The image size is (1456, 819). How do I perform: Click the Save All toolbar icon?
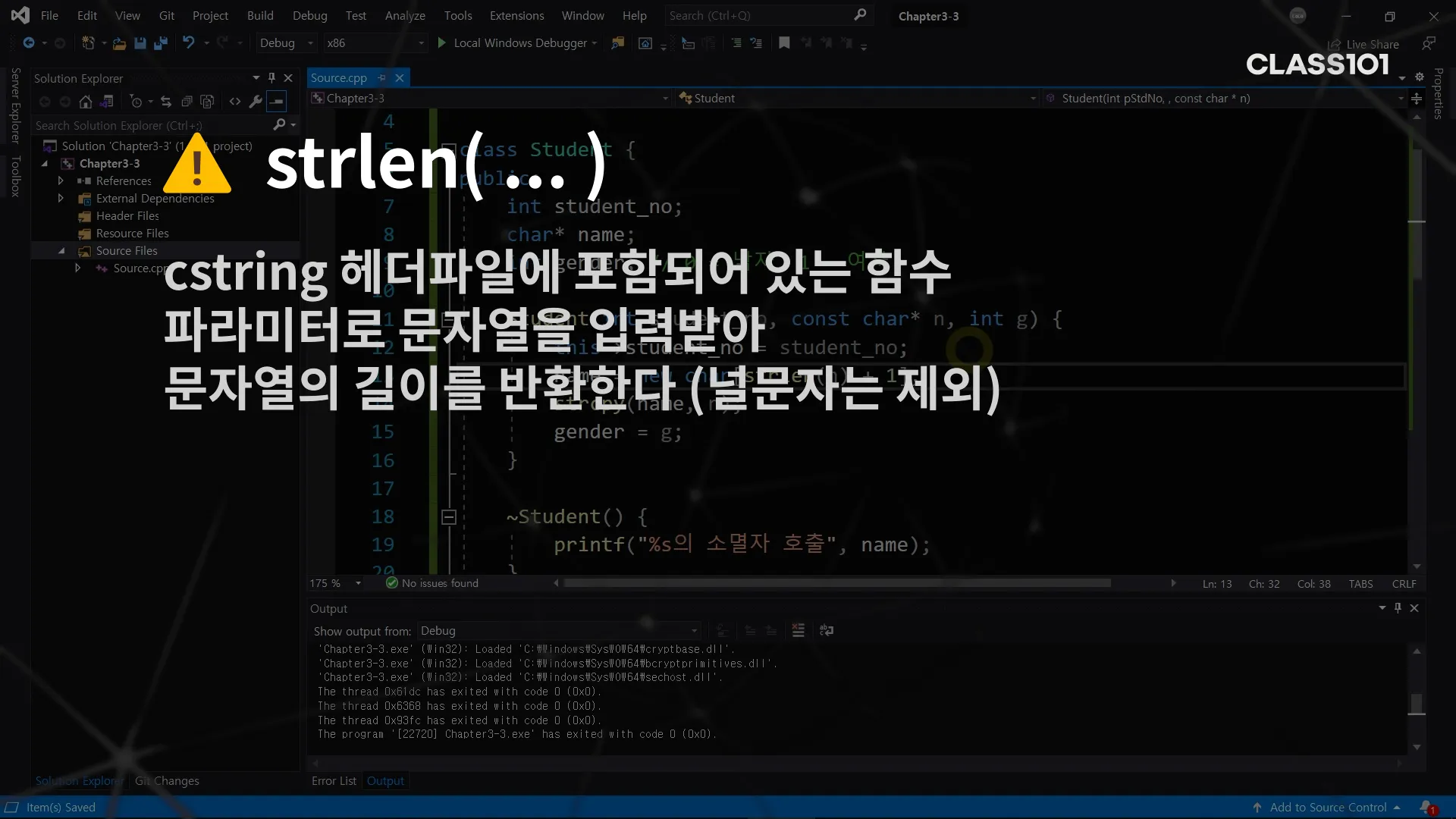click(x=160, y=43)
